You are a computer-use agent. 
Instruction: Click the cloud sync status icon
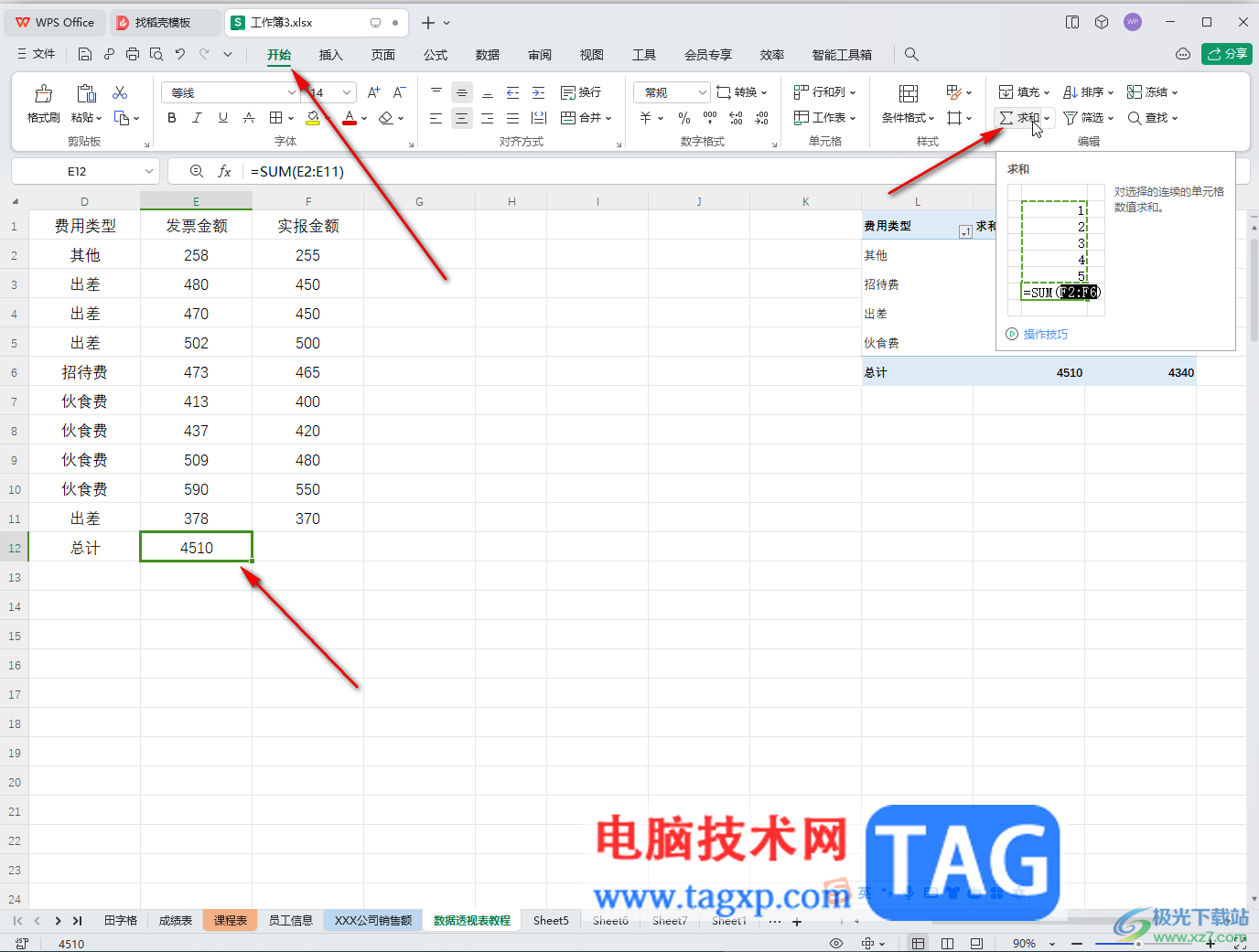tap(1183, 54)
